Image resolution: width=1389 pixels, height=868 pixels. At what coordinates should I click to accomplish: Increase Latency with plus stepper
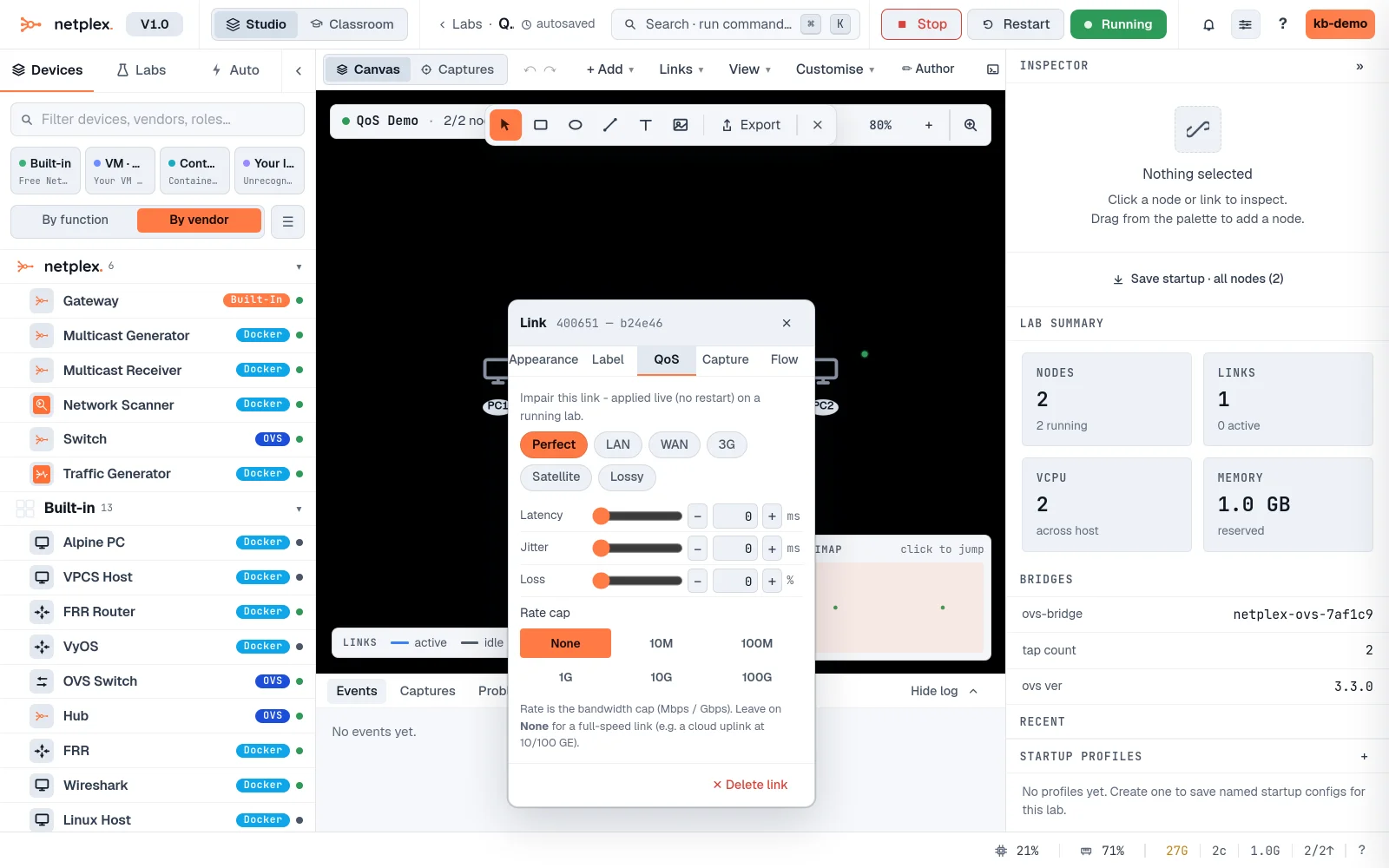772,516
